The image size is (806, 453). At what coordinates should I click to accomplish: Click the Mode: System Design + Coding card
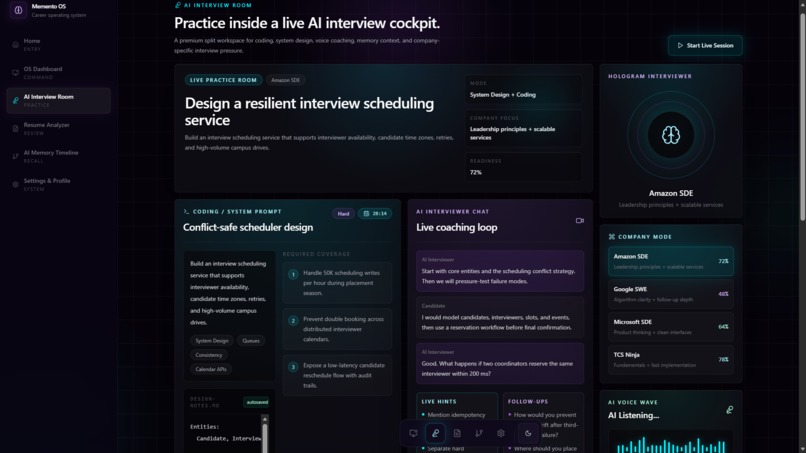pyautogui.click(x=524, y=89)
